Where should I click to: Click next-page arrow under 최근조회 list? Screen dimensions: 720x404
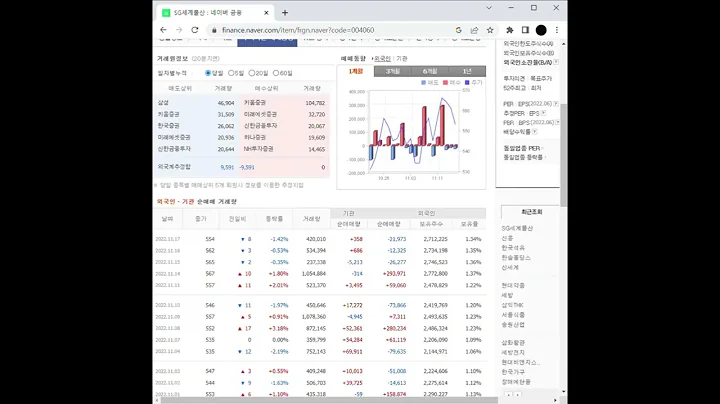518,395
